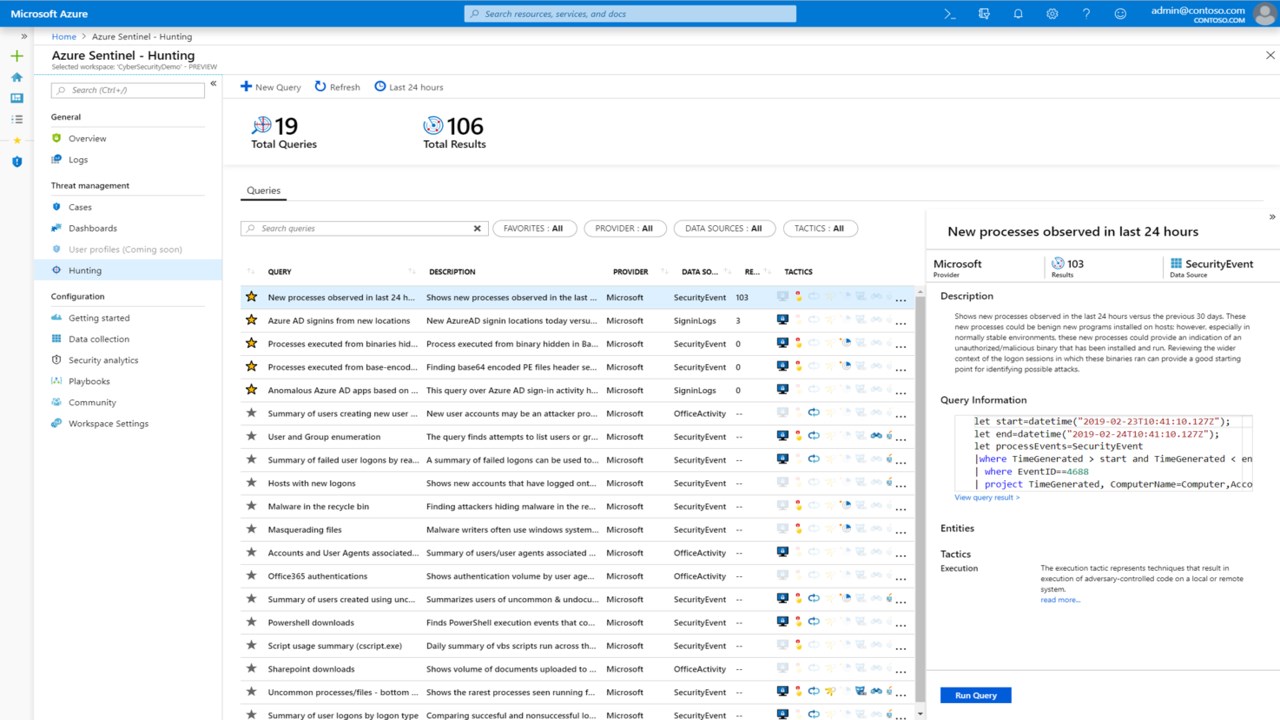Open Community under Configuration

click(x=92, y=402)
